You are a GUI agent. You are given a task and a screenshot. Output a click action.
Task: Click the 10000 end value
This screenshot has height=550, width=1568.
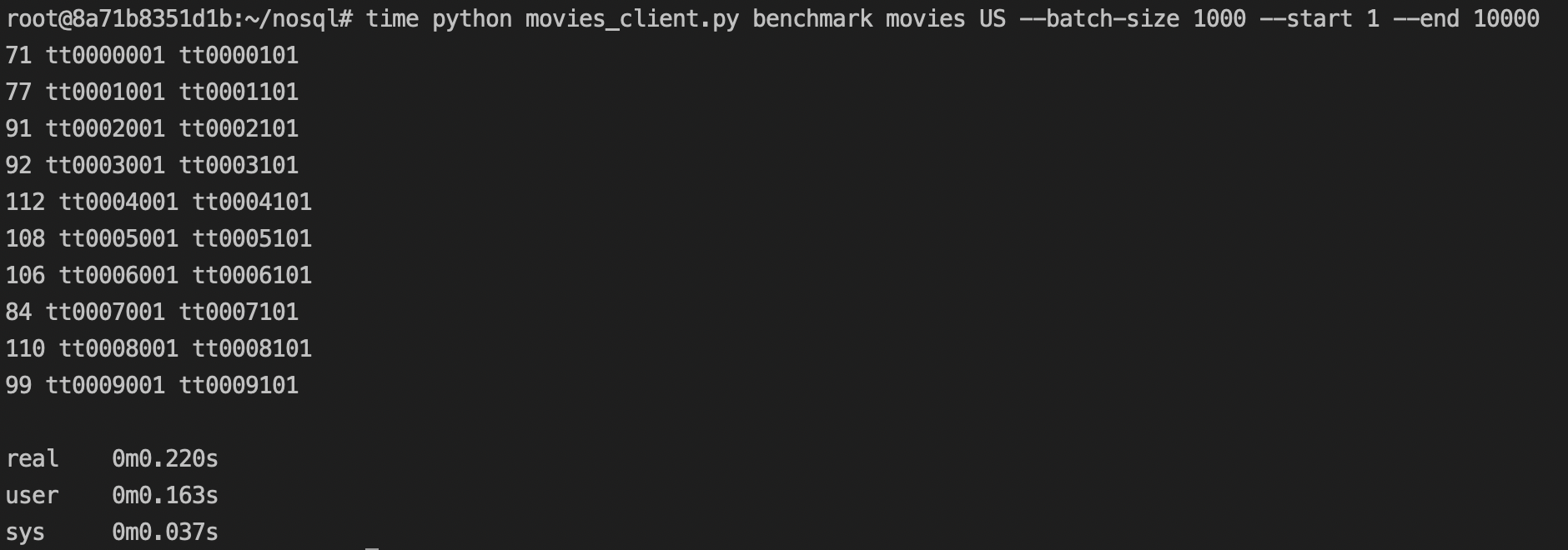[x=1506, y=18]
